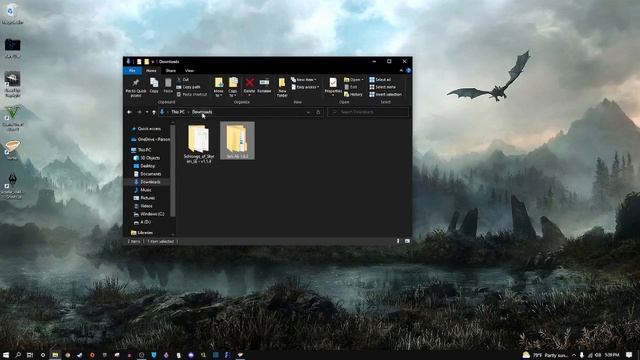Click History in the Open group
Viewport: 640px width, 360px height.
click(x=353, y=94)
